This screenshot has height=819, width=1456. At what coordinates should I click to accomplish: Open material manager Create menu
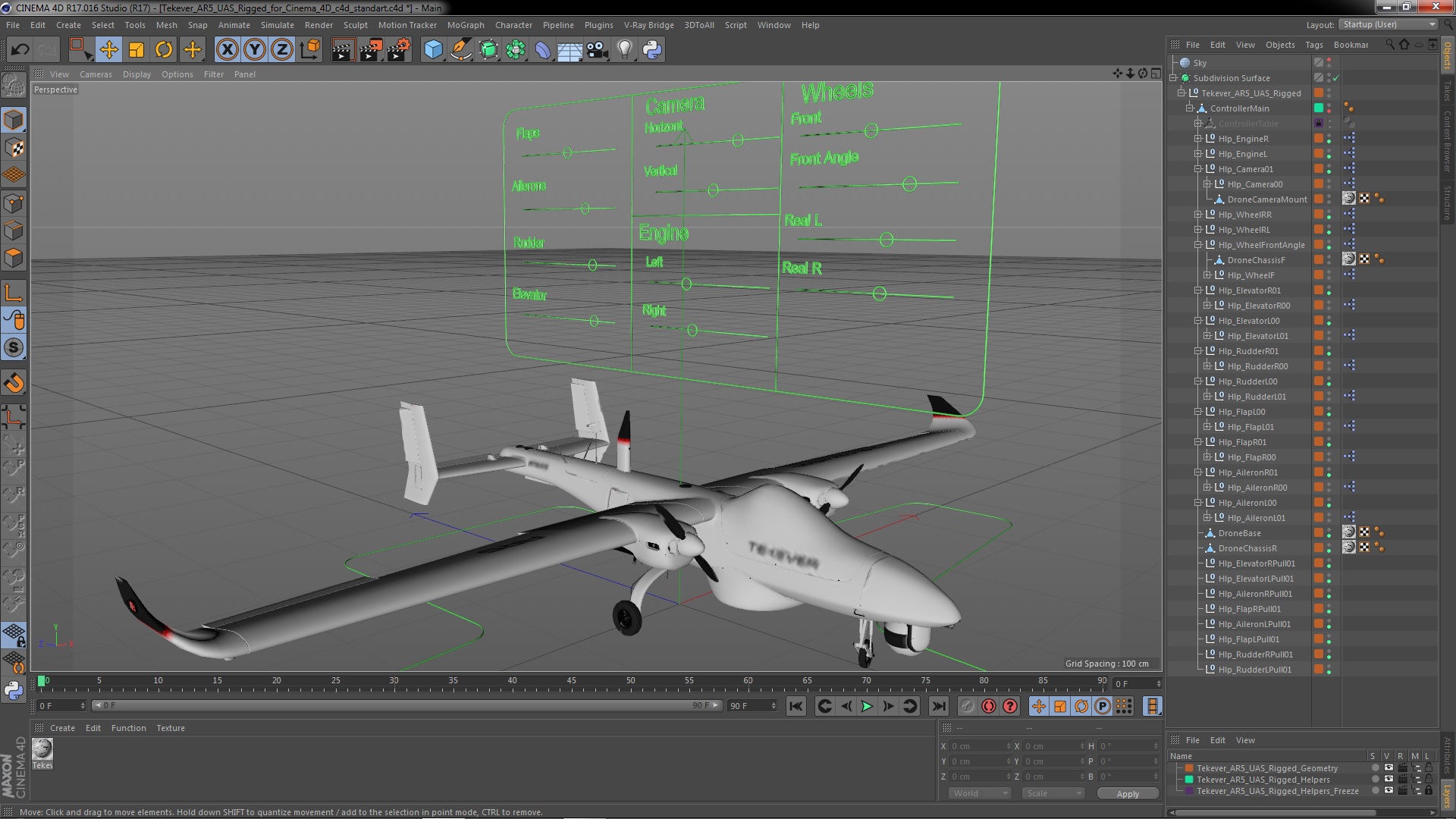point(62,728)
